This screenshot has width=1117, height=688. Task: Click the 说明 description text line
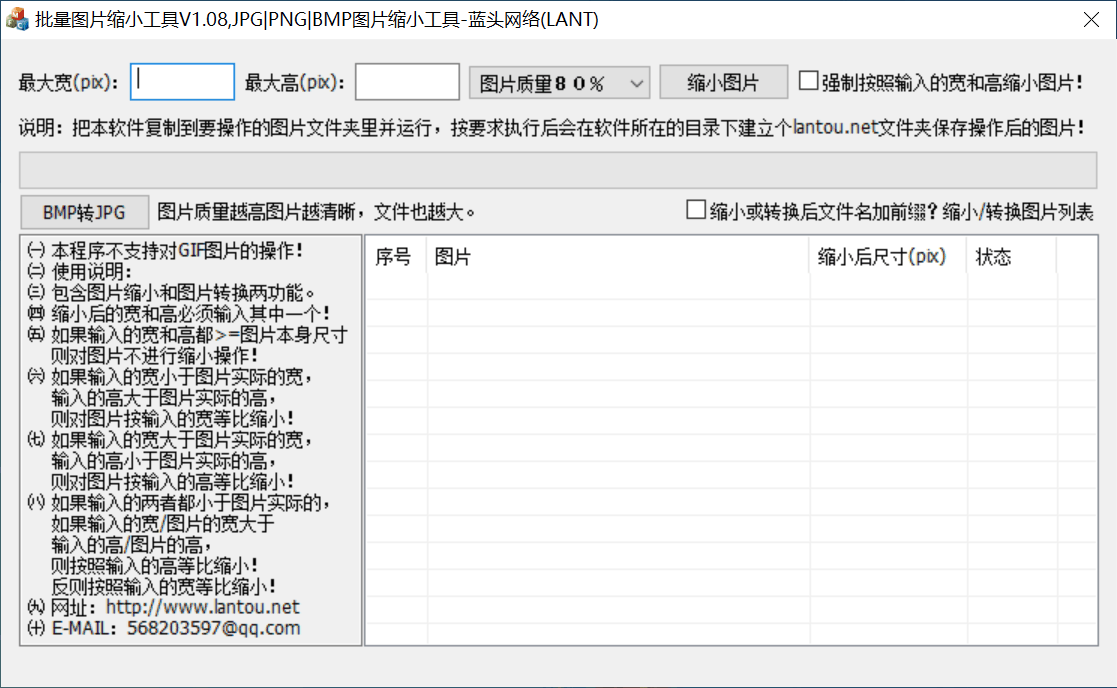point(551,128)
